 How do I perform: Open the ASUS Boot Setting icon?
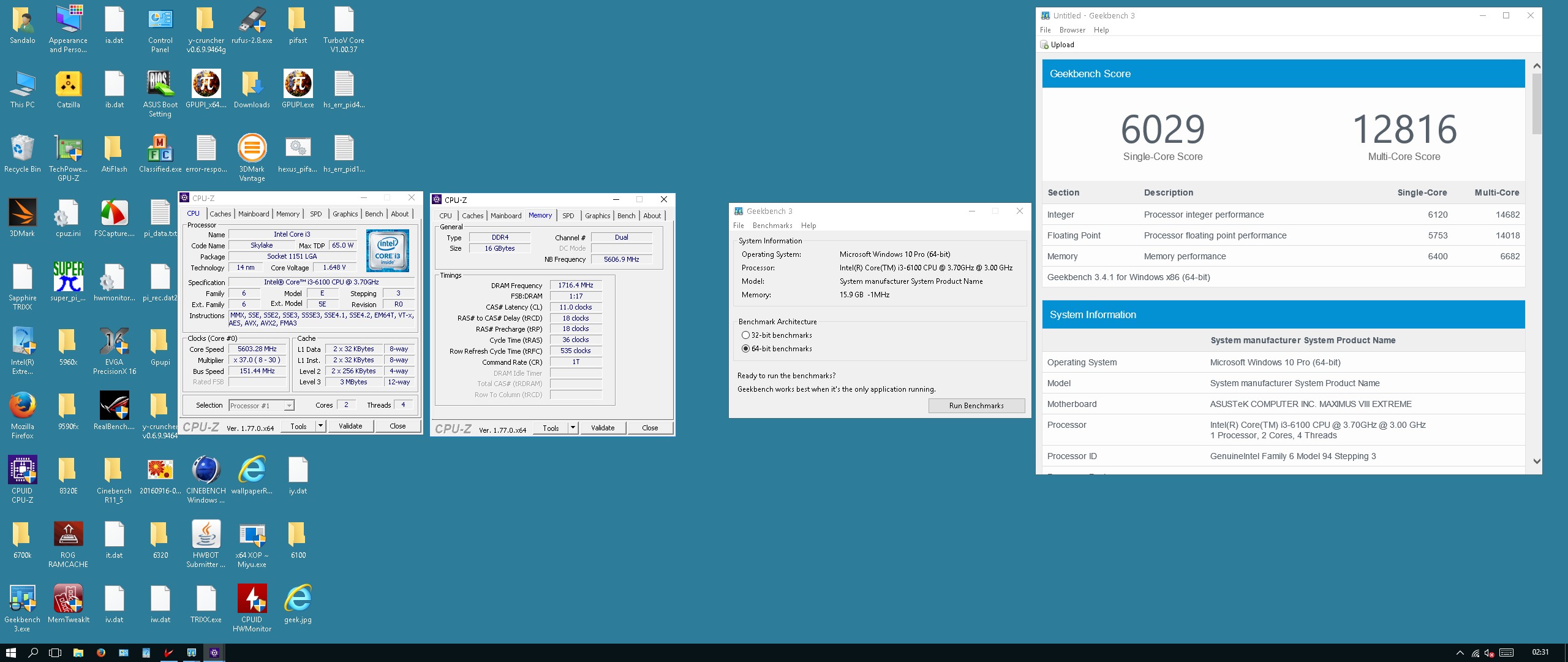click(x=160, y=94)
